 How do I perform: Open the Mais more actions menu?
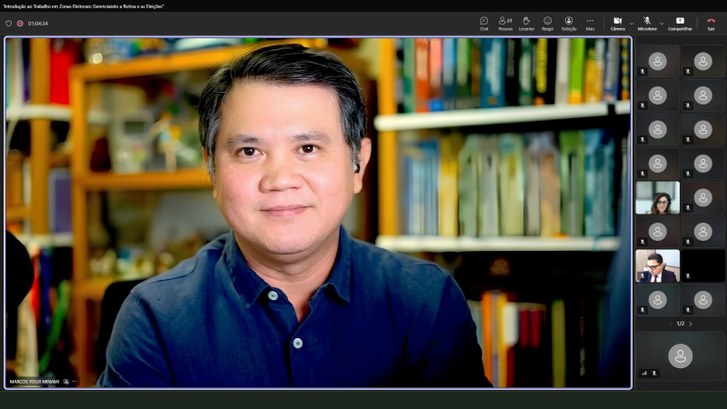[590, 24]
